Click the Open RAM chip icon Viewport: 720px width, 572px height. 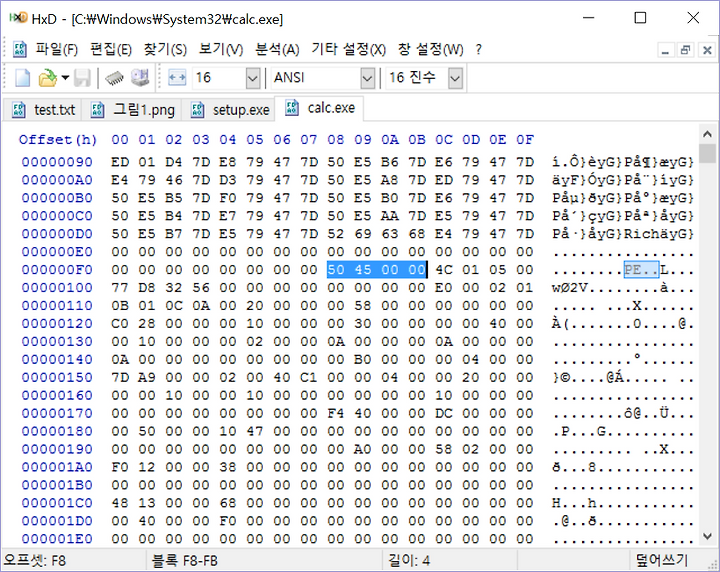point(114,78)
